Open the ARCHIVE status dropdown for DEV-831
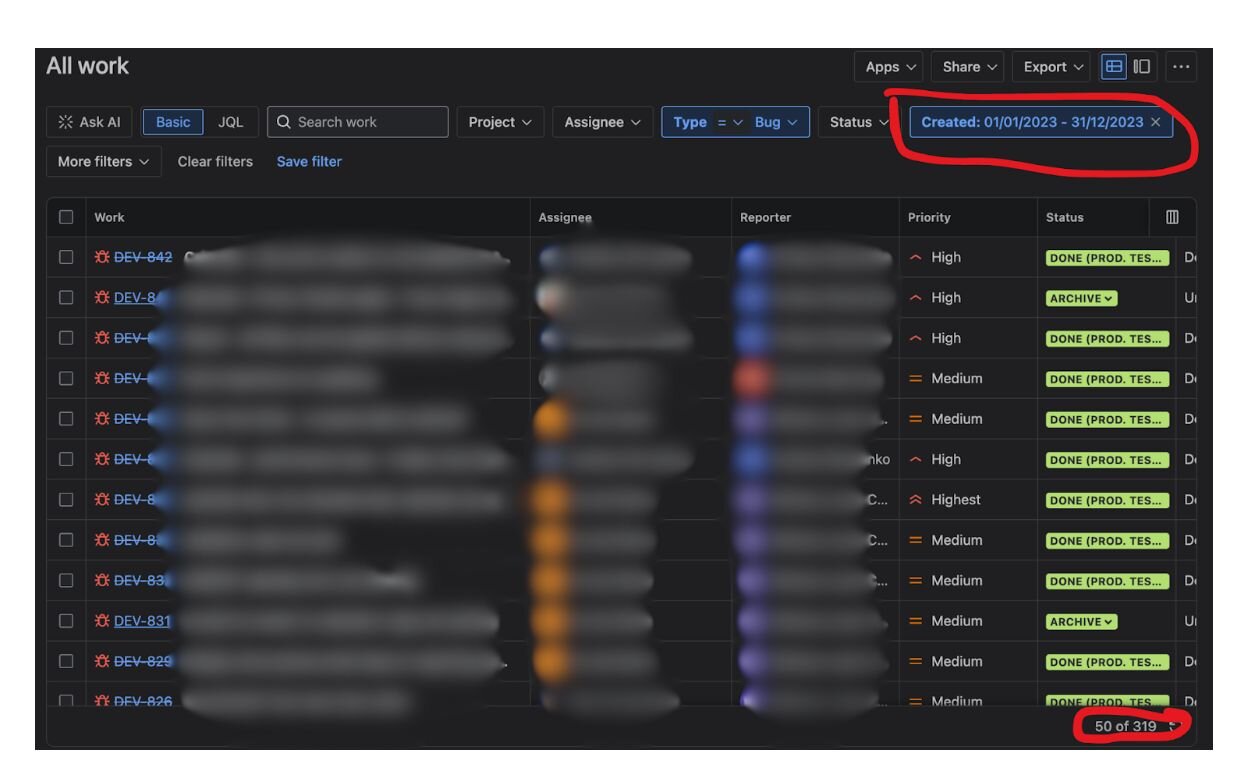The width and height of the screenshot is (1244, 770). 1081,622
